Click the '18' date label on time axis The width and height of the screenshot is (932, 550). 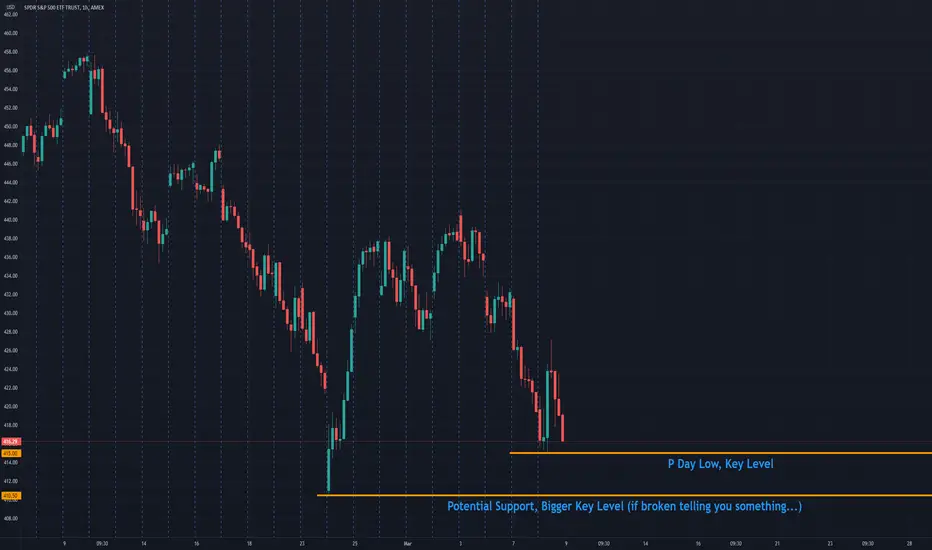(x=249, y=543)
